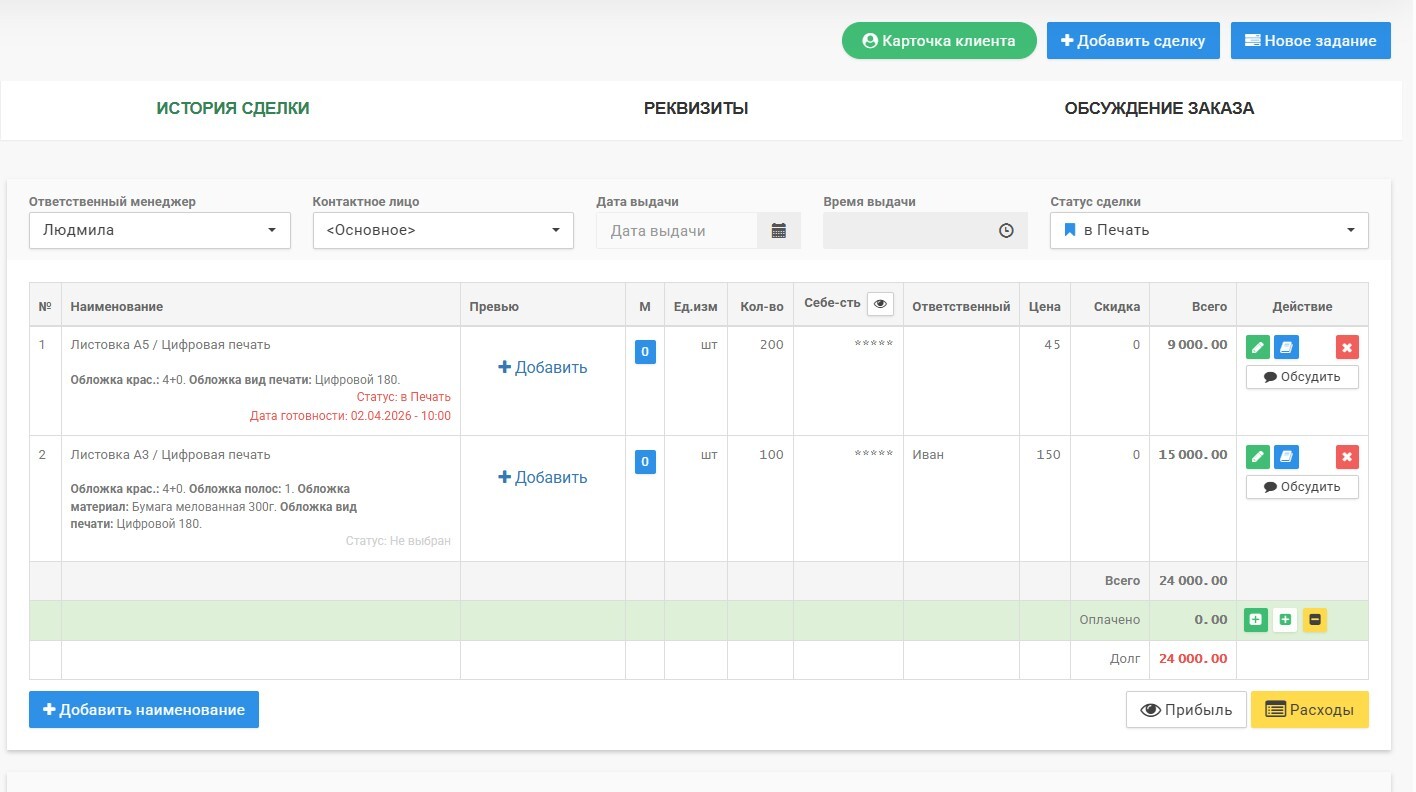
Task: Click the readiness date 02.04.2026 - 10:00
Action: [400, 416]
